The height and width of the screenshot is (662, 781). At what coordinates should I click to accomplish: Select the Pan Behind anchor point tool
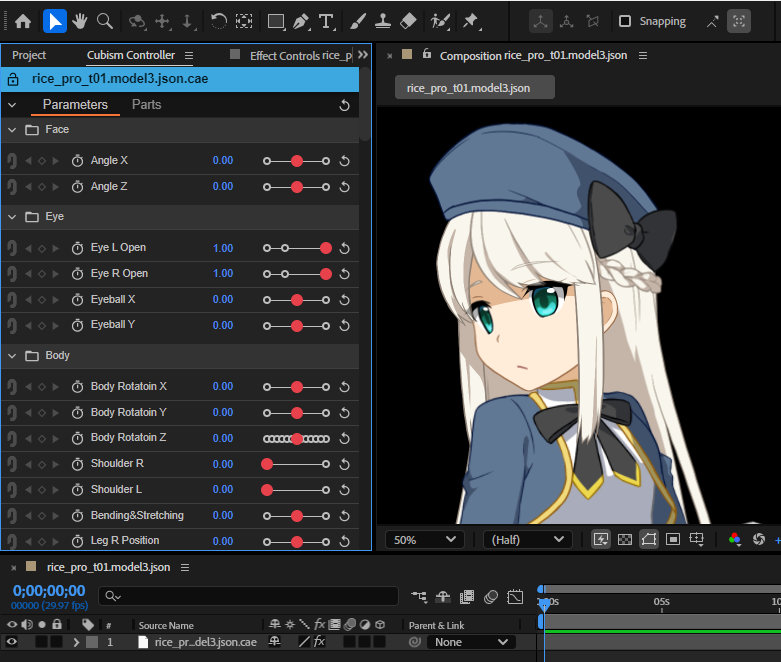pyautogui.click(x=244, y=21)
